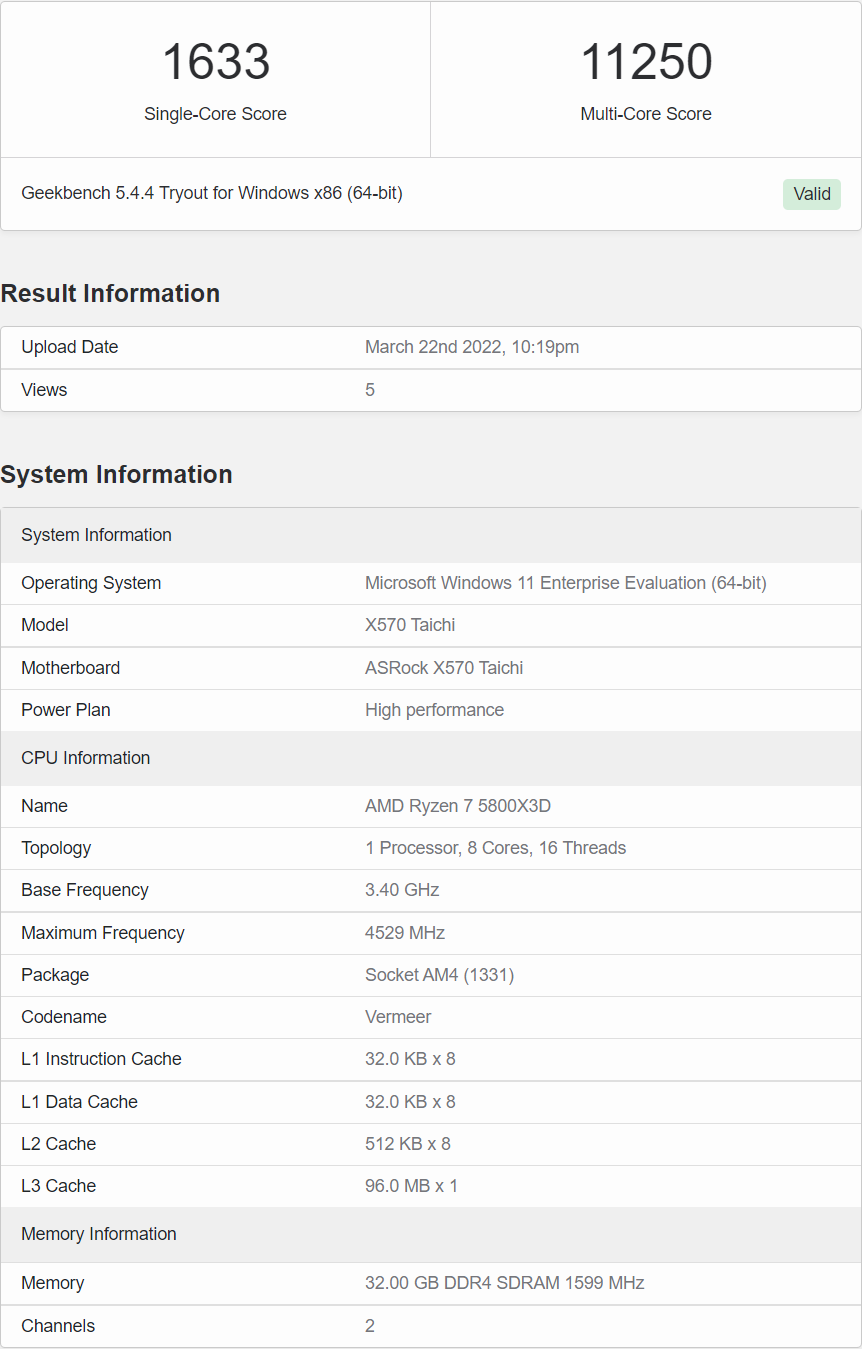Click the green Valid badge
Image resolution: width=862 pixels, height=1349 pixels.
click(811, 194)
